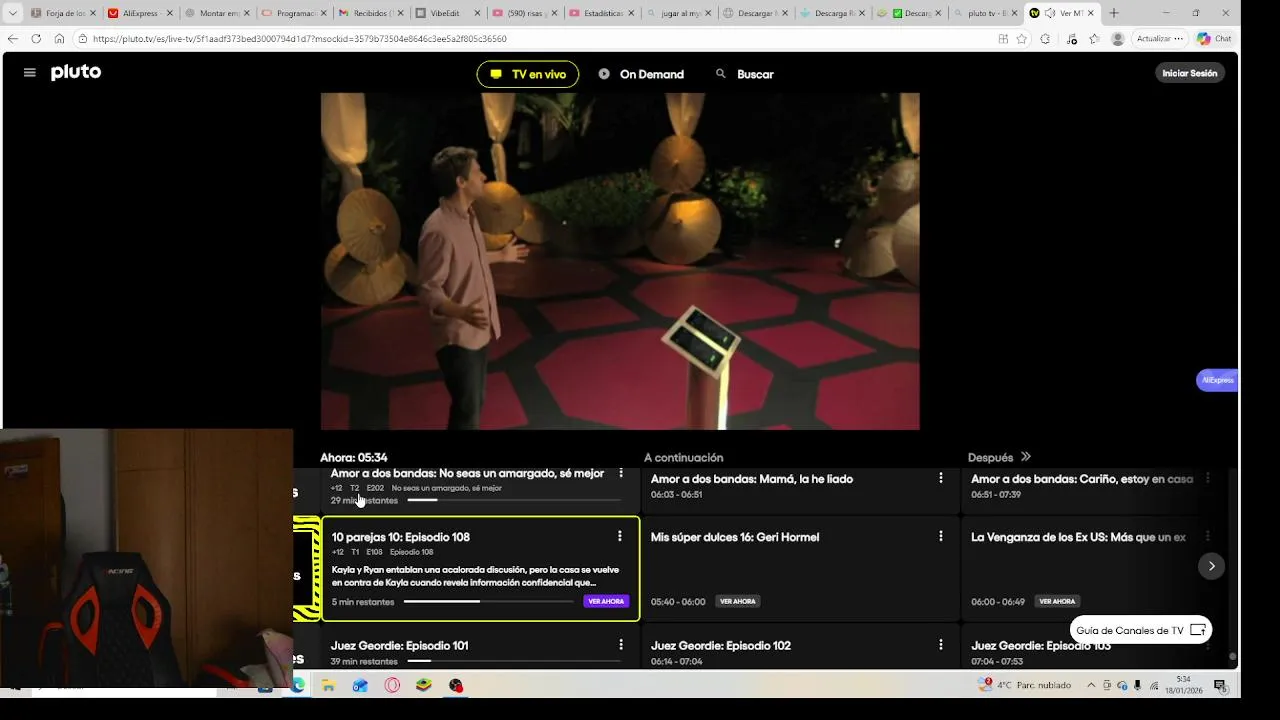Select the TV en vivo tab

click(528, 74)
